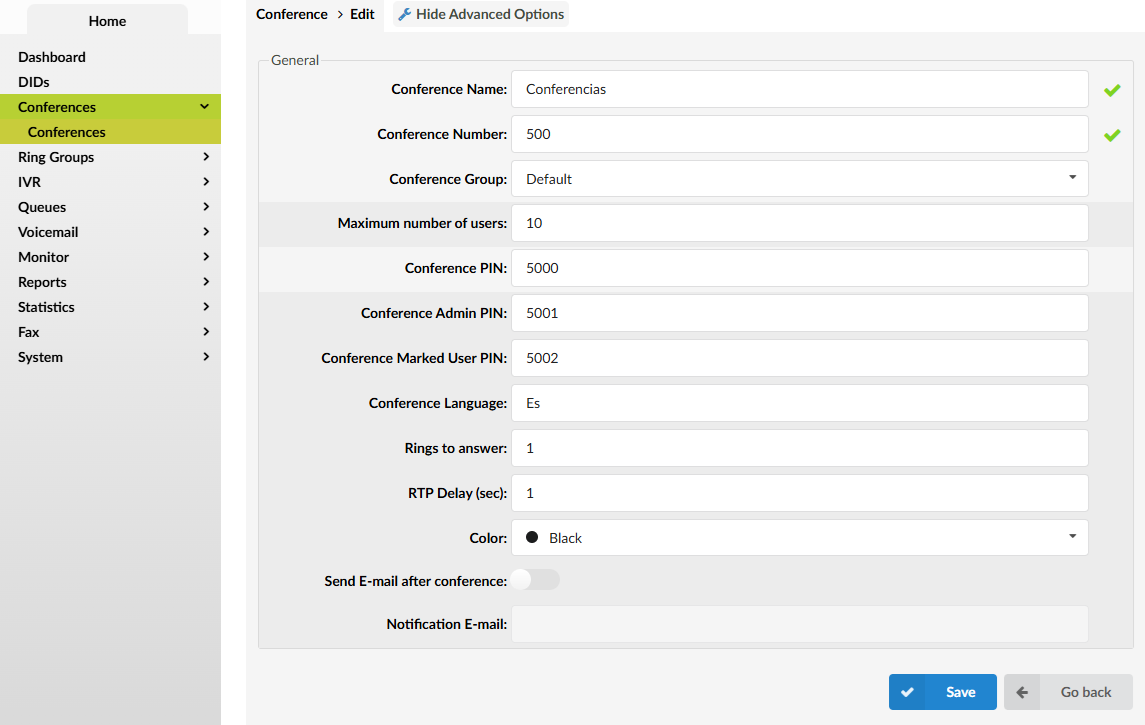Click the green checkmark next to Conference Name

(x=1111, y=90)
